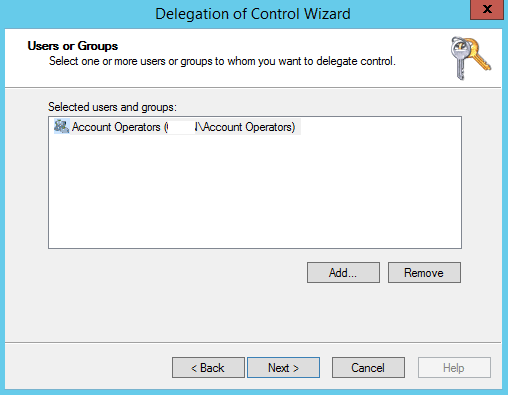The width and height of the screenshot is (508, 395).
Task: Click the 'Selected users and groups' label
Action: [112, 107]
